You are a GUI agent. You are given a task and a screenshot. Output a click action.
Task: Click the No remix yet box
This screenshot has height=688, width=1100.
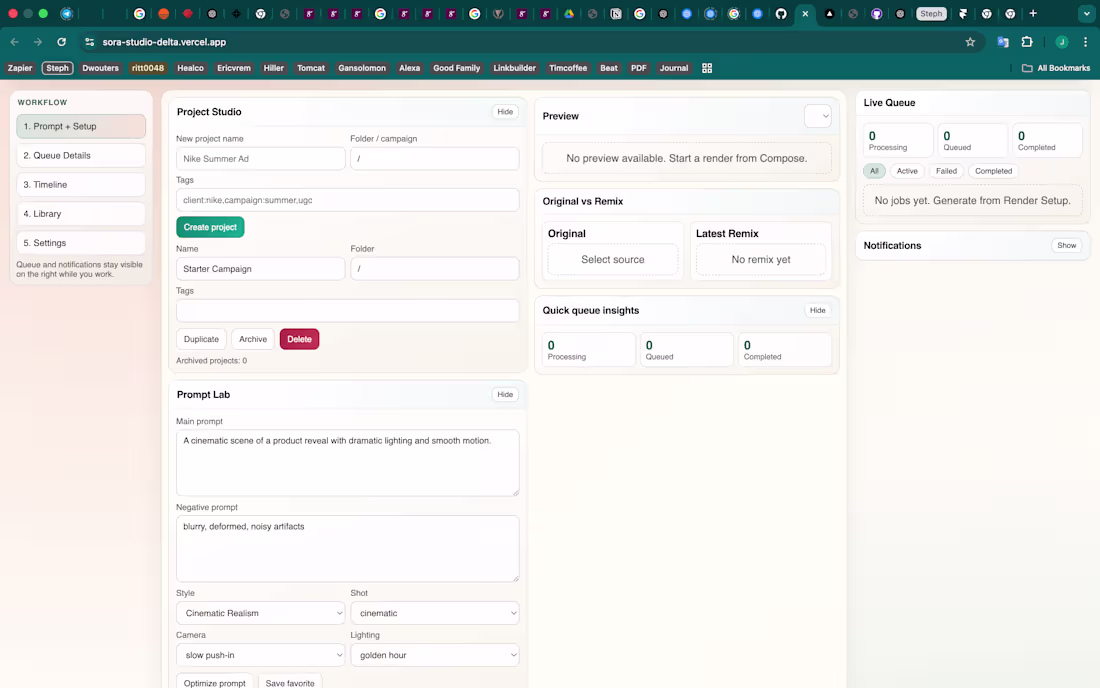pos(760,259)
